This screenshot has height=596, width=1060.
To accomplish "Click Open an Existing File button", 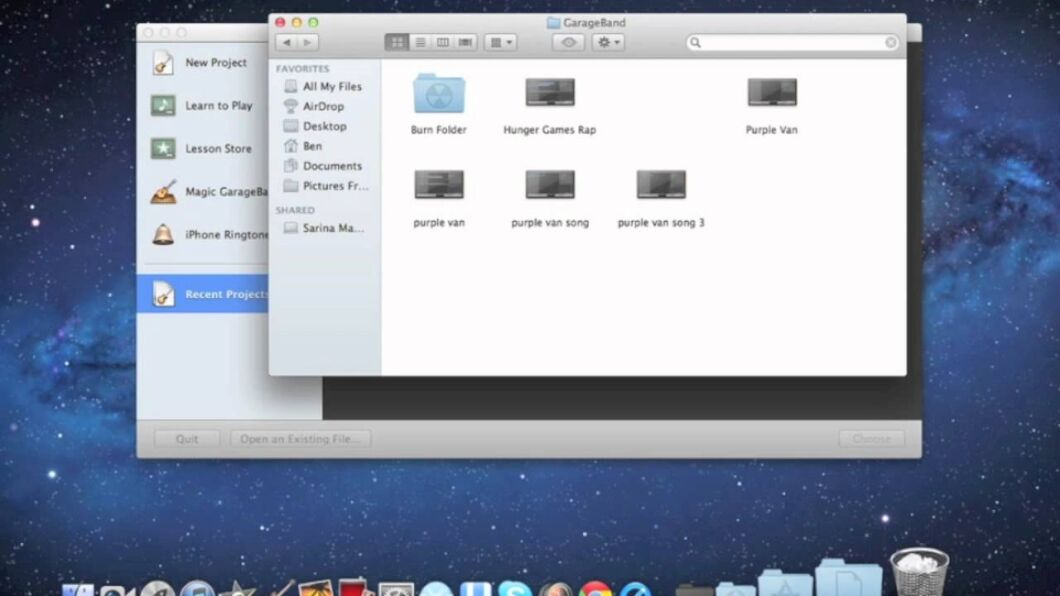I will point(301,439).
